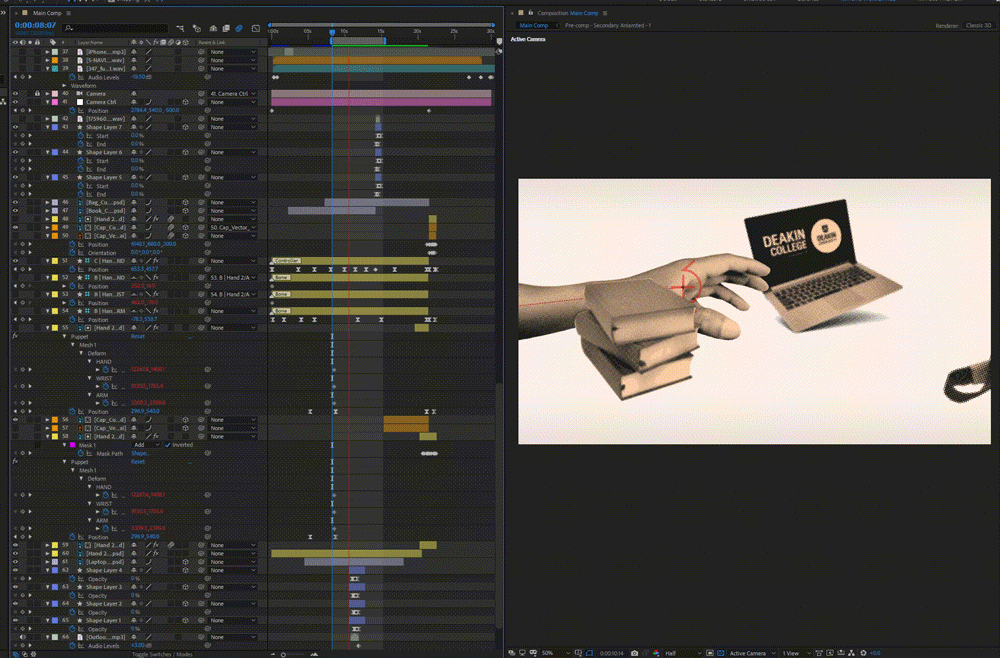The image size is (1000, 658).
Task: Select the Main Comp viewer tab
Action: (534, 26)
